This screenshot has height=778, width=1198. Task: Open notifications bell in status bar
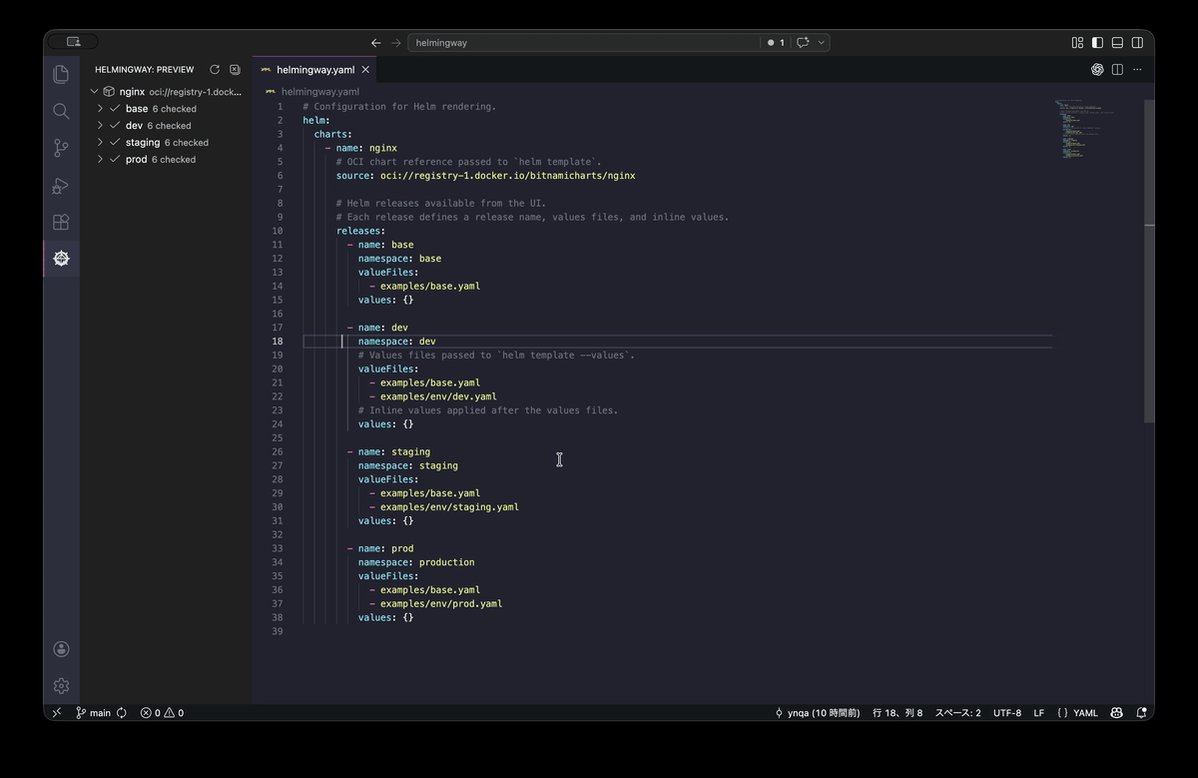click(1141, 712)
